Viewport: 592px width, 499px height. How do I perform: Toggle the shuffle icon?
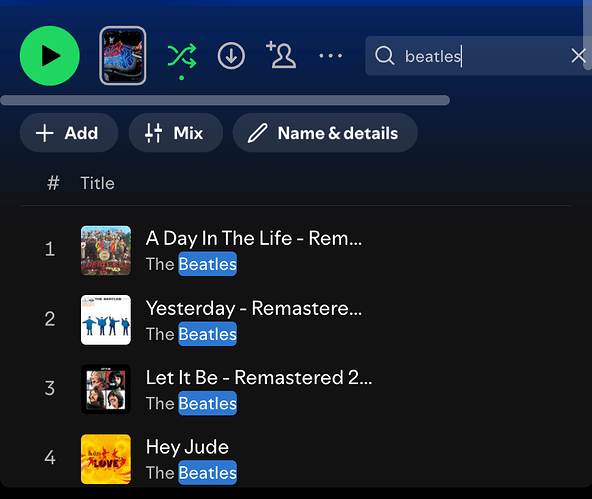point(182,56)
